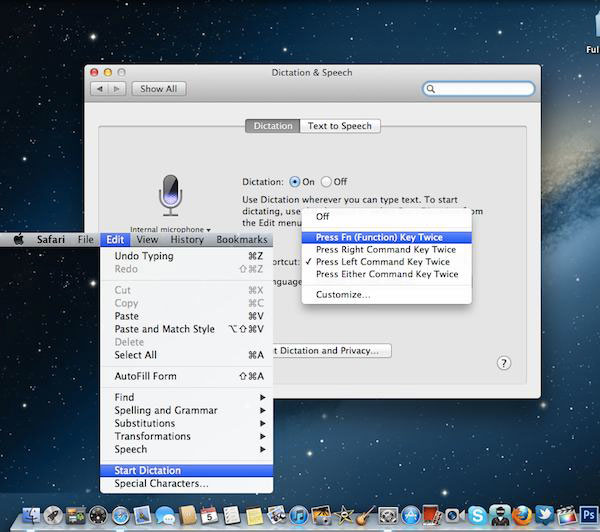Screen dimensions: 600x532
Task: Open Skype icon in the Dock
Action: pos(477,515)
